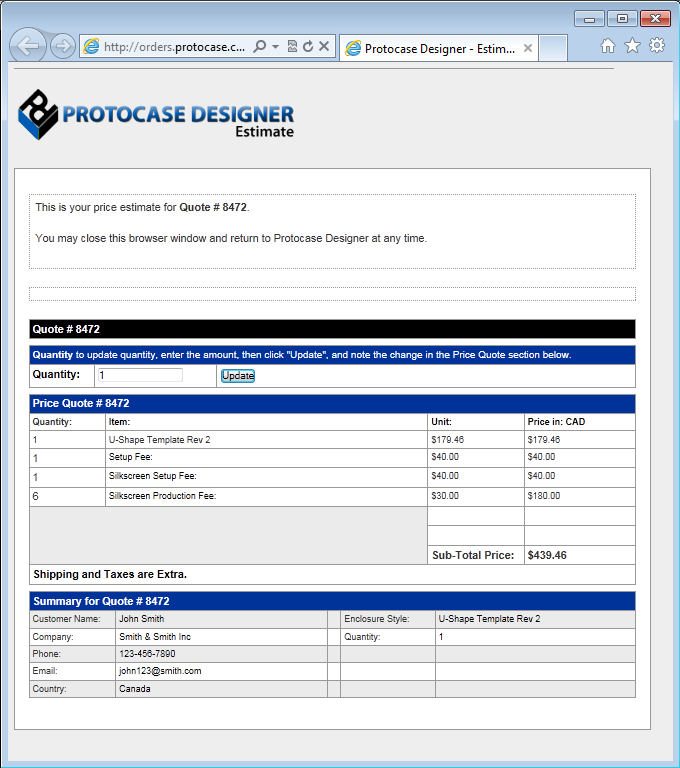Open the Tools gear menu
Screen dimensions: 680x768
click(657, 45)
